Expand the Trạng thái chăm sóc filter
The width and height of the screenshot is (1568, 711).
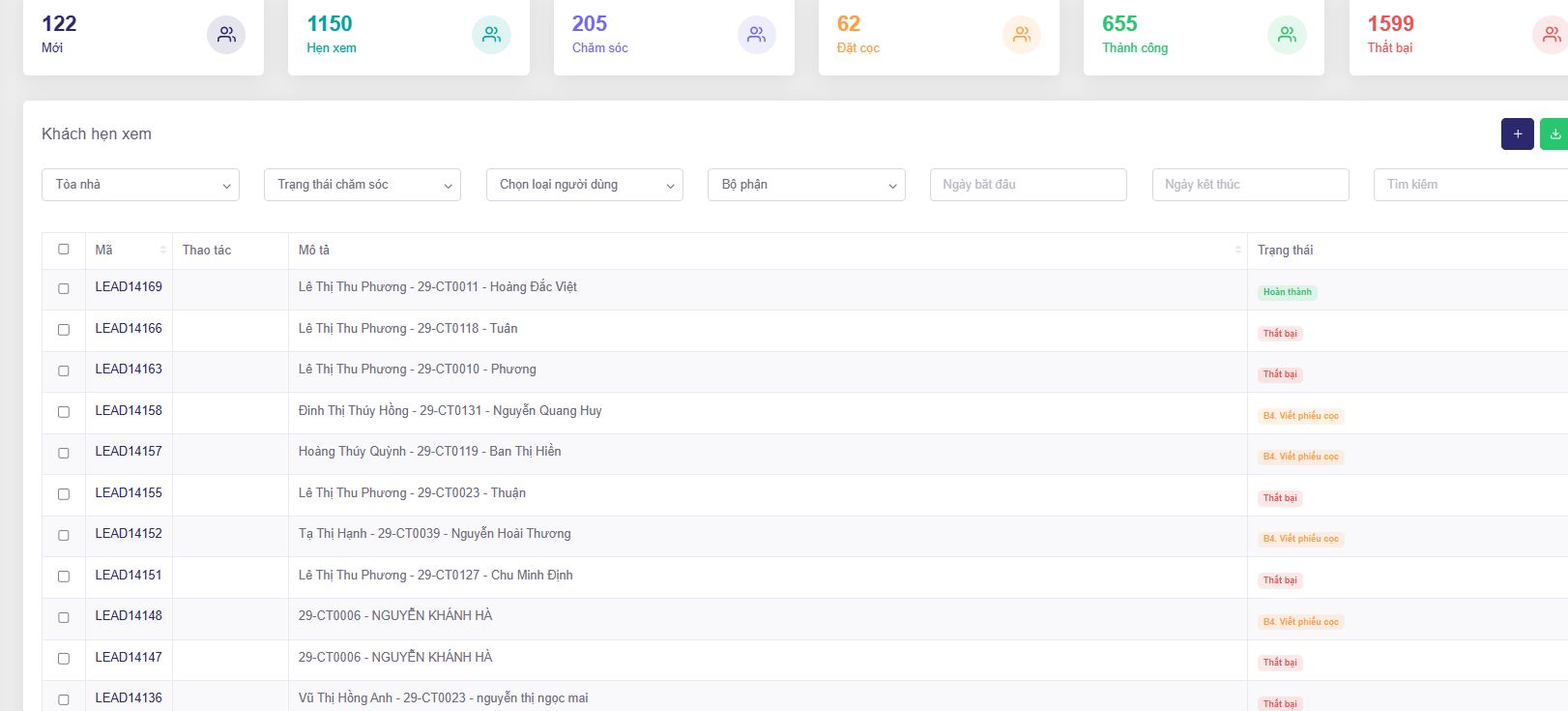click(x=363, y=185)
